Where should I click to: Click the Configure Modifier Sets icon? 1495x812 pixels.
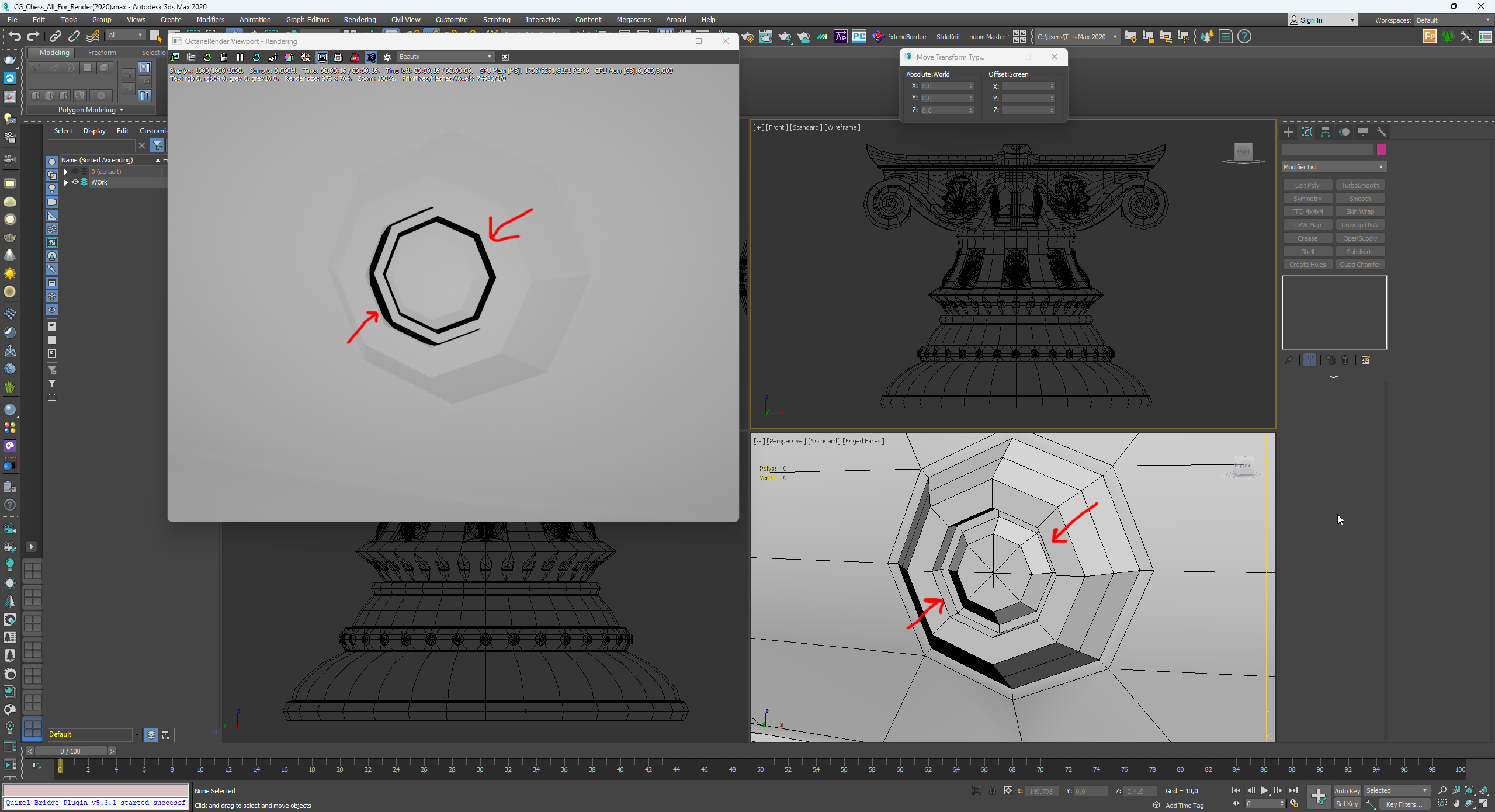[x=1366, y=360]
